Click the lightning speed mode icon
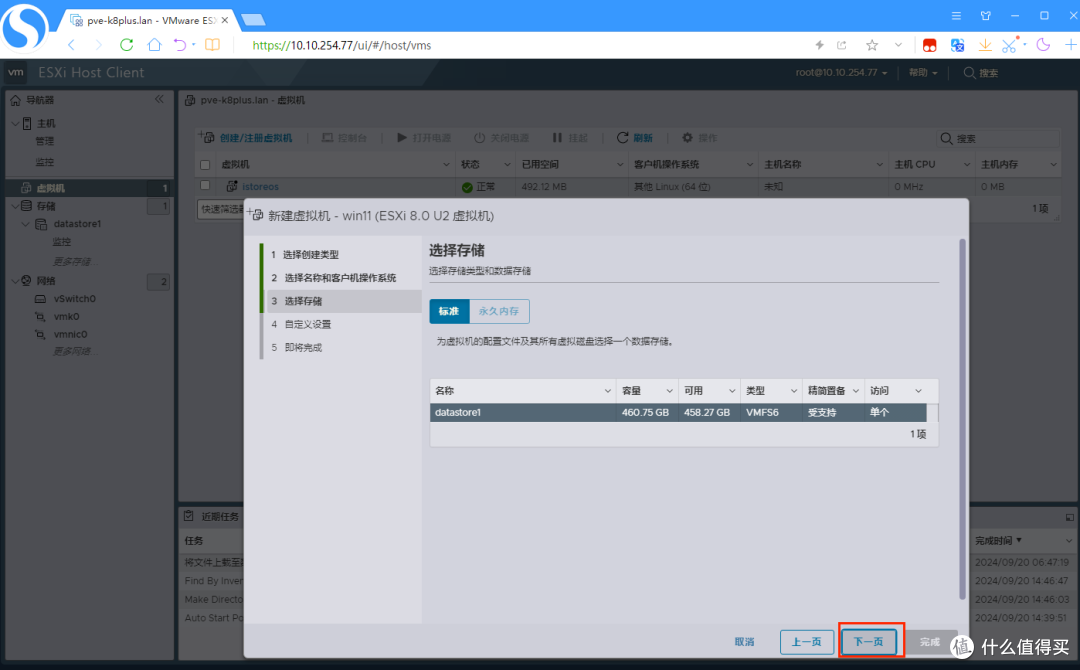The height and width of the screenshot is (670, 1080). pyautogui.click(x=819, y=45)
